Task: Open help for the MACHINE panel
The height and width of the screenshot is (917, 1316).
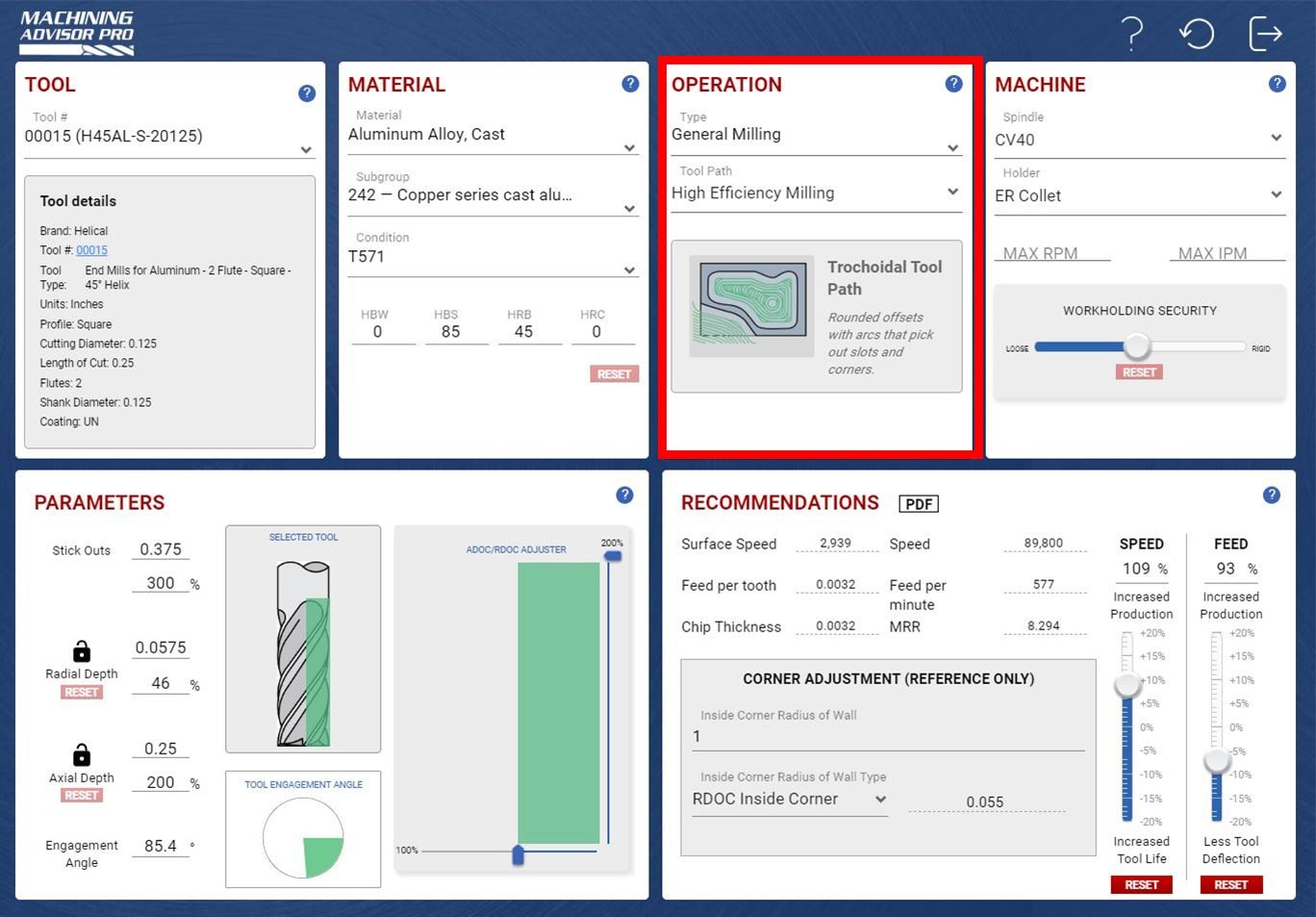Action: click(1277, 84)
